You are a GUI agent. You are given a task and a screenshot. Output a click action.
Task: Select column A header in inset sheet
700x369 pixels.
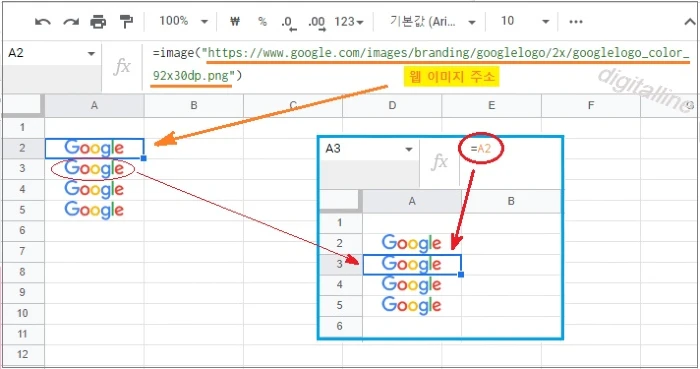pos(412,201)
